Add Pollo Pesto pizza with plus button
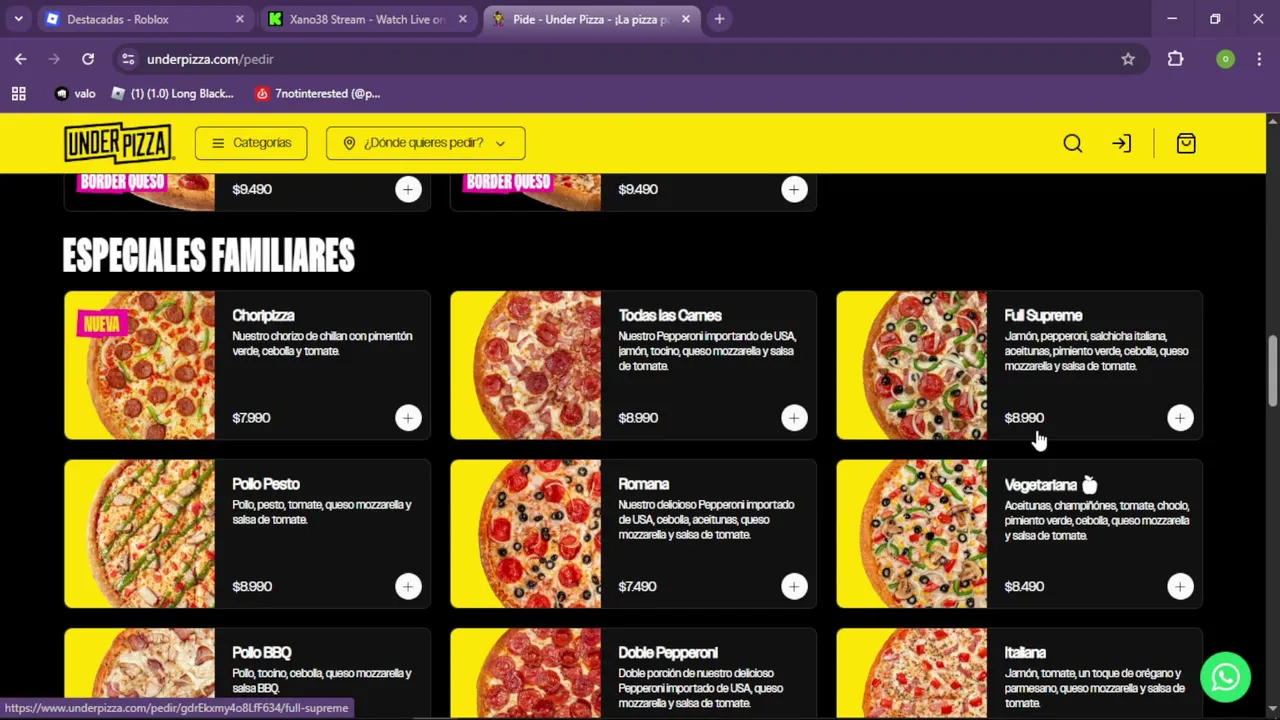The height and width of the screenshot is (720, 1280). [x=408, y=586]
